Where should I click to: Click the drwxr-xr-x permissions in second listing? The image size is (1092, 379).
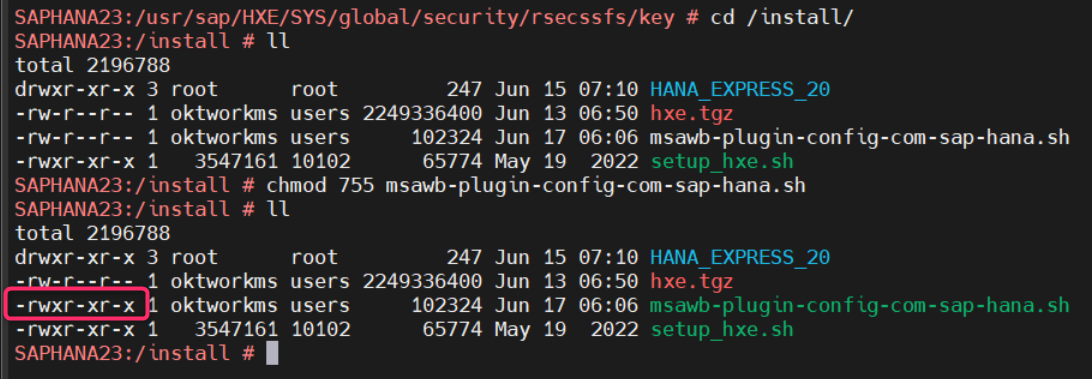pos(75,258)
